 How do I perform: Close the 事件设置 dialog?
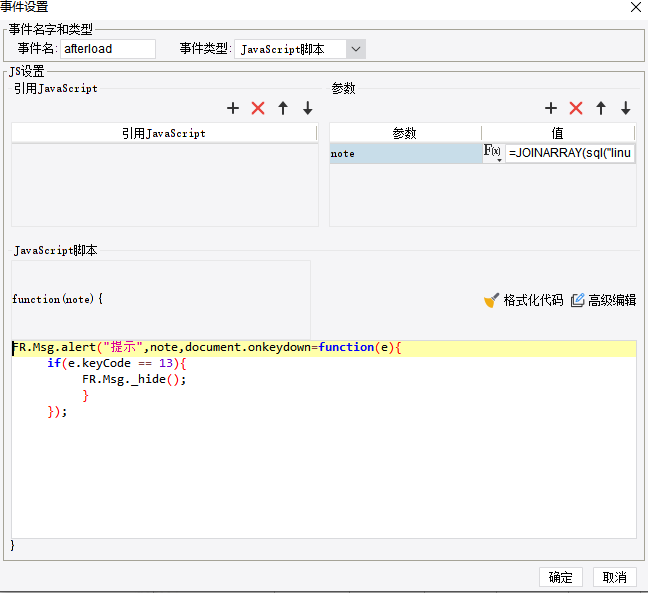pyautogui.click(x=636, y=7)
